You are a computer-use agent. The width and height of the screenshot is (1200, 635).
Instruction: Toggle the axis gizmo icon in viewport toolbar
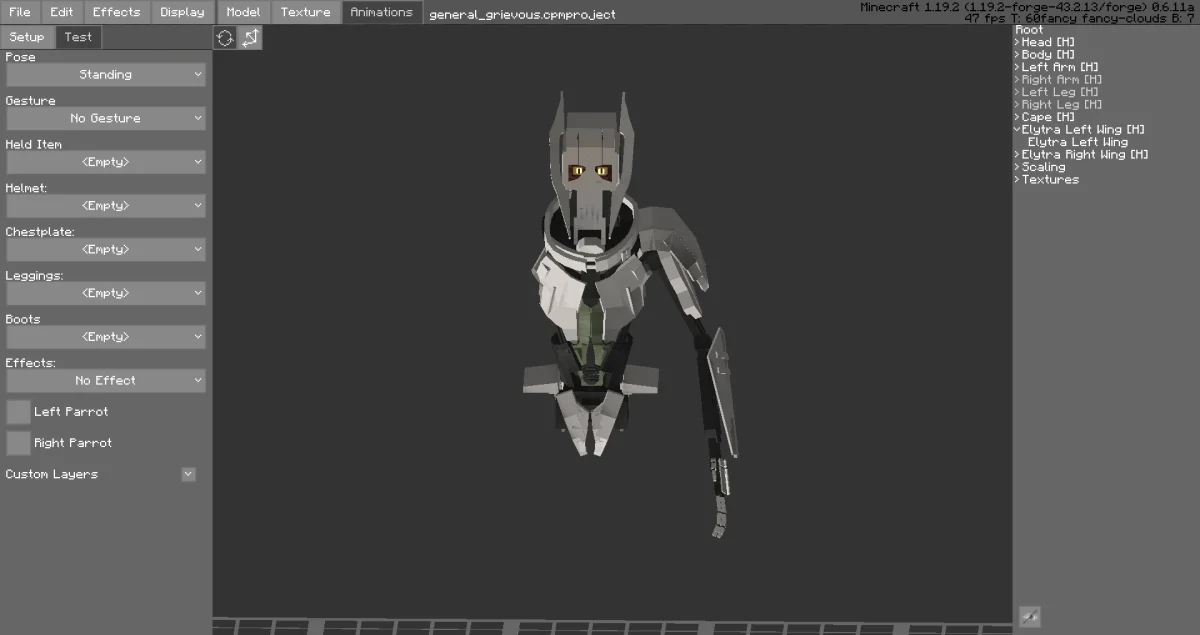pyautogui.click(x=249, y=38)
